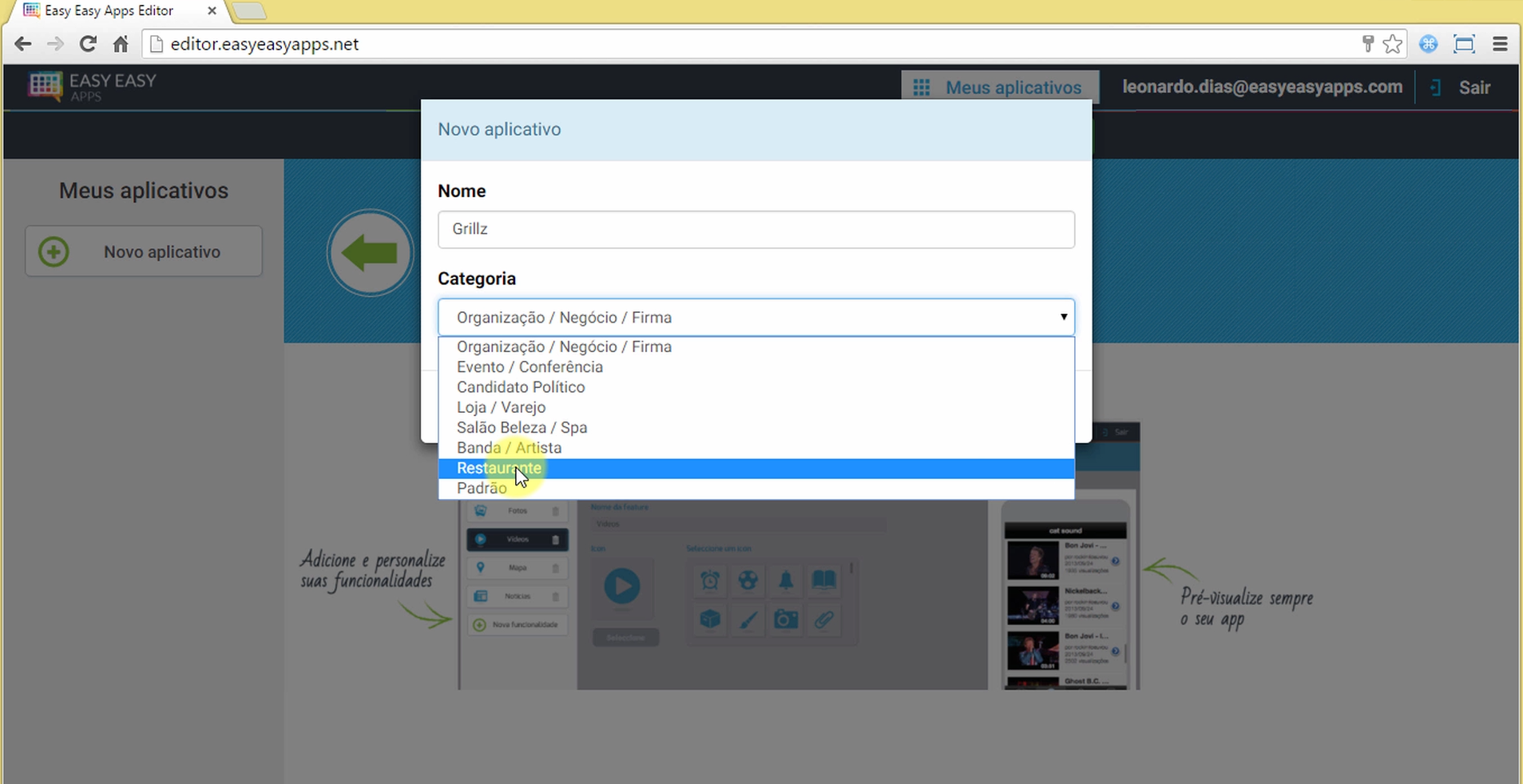Choose Salão Beleza / Spa option
The height and width of the screenshot is (784, 1523).
tap(522, 428)
